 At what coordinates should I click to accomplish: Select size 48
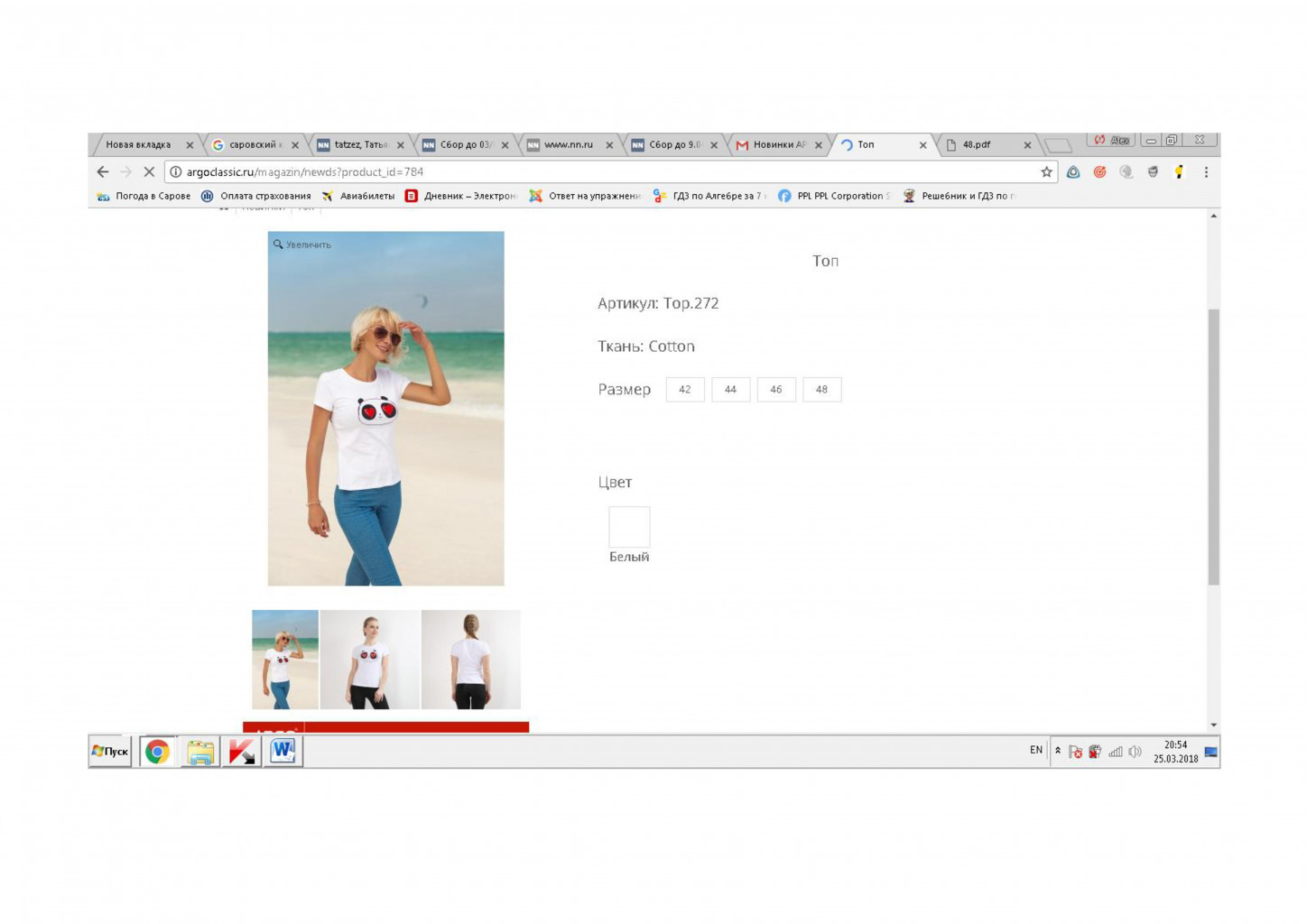coord(821,390)
